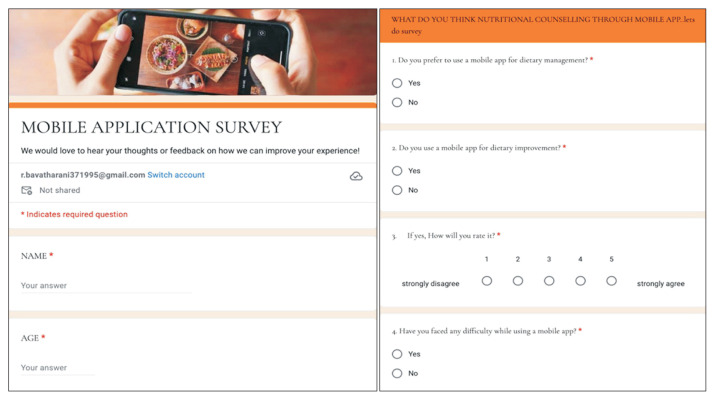Click the AGE answer field
715x400 pixels.
58,368
